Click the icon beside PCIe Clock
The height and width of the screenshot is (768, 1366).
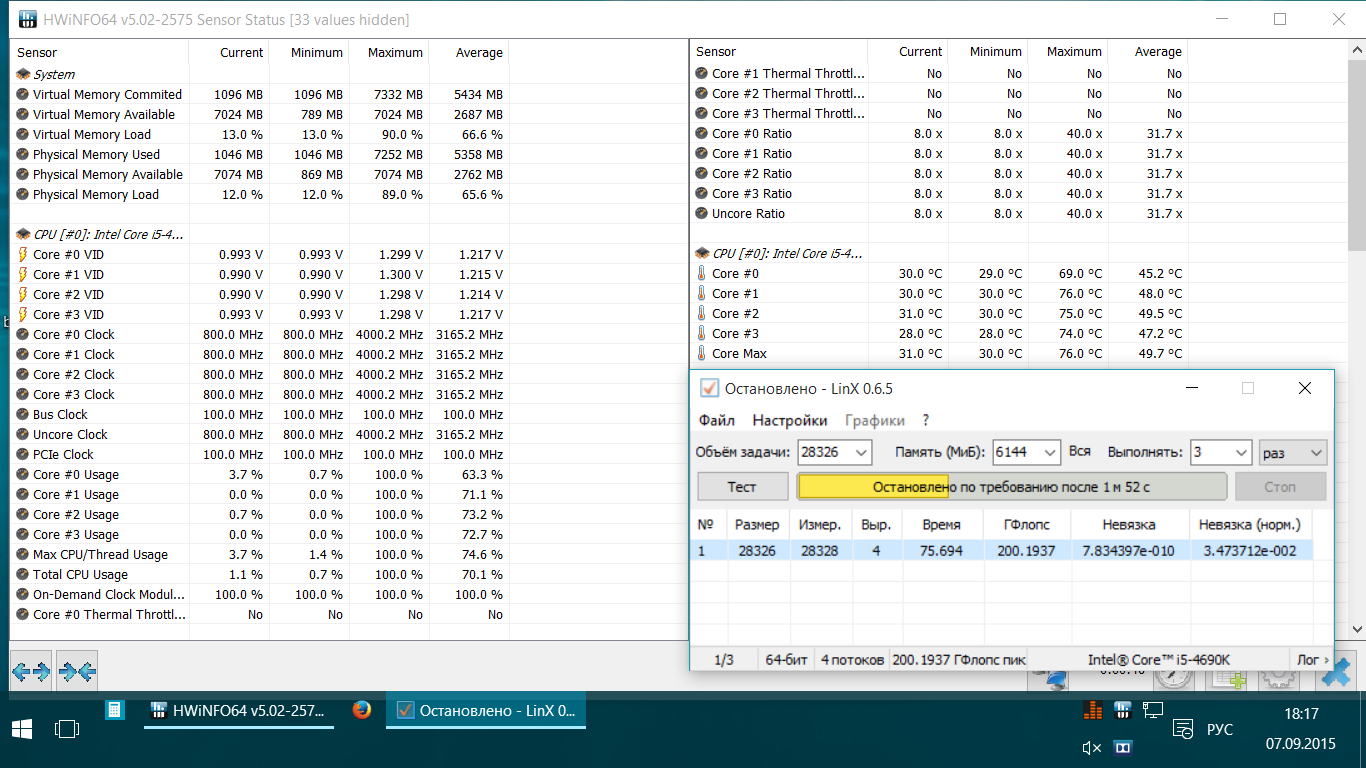[23, 454]
